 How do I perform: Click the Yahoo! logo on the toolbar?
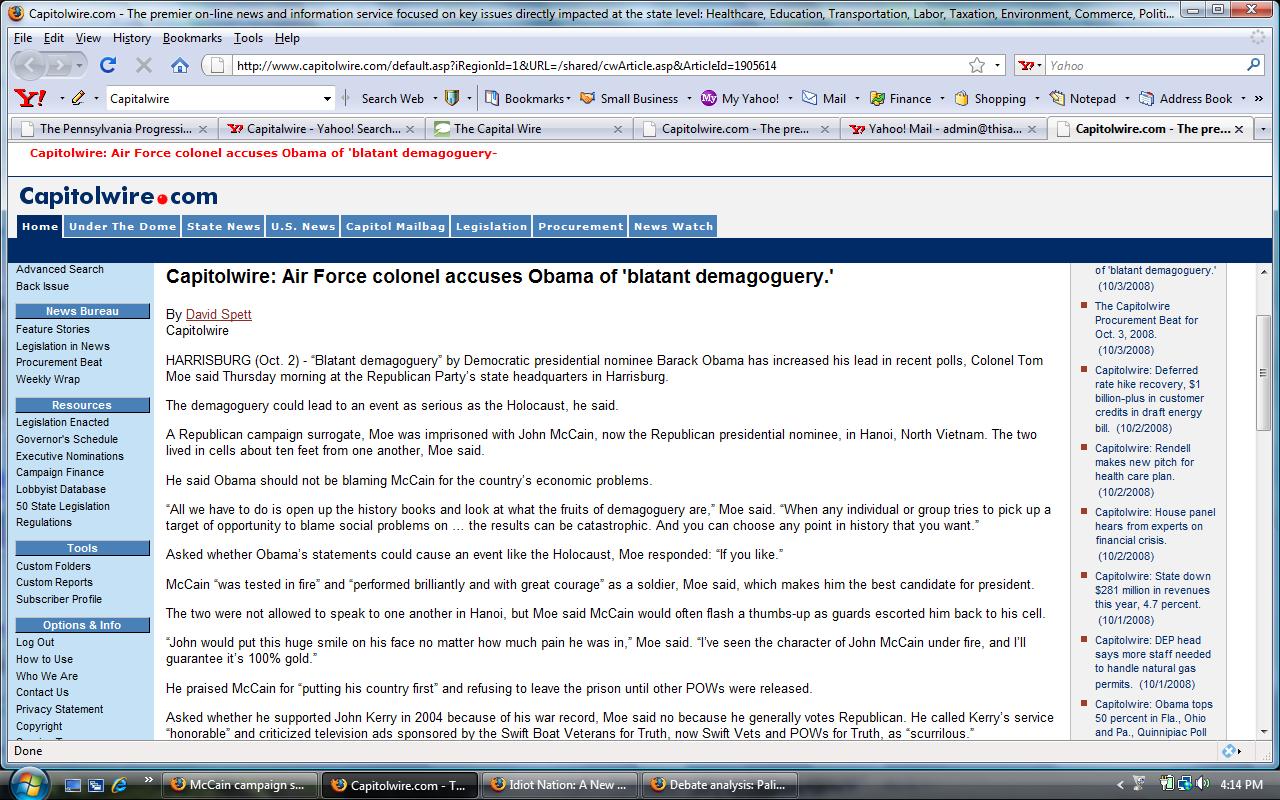[30, 98]
